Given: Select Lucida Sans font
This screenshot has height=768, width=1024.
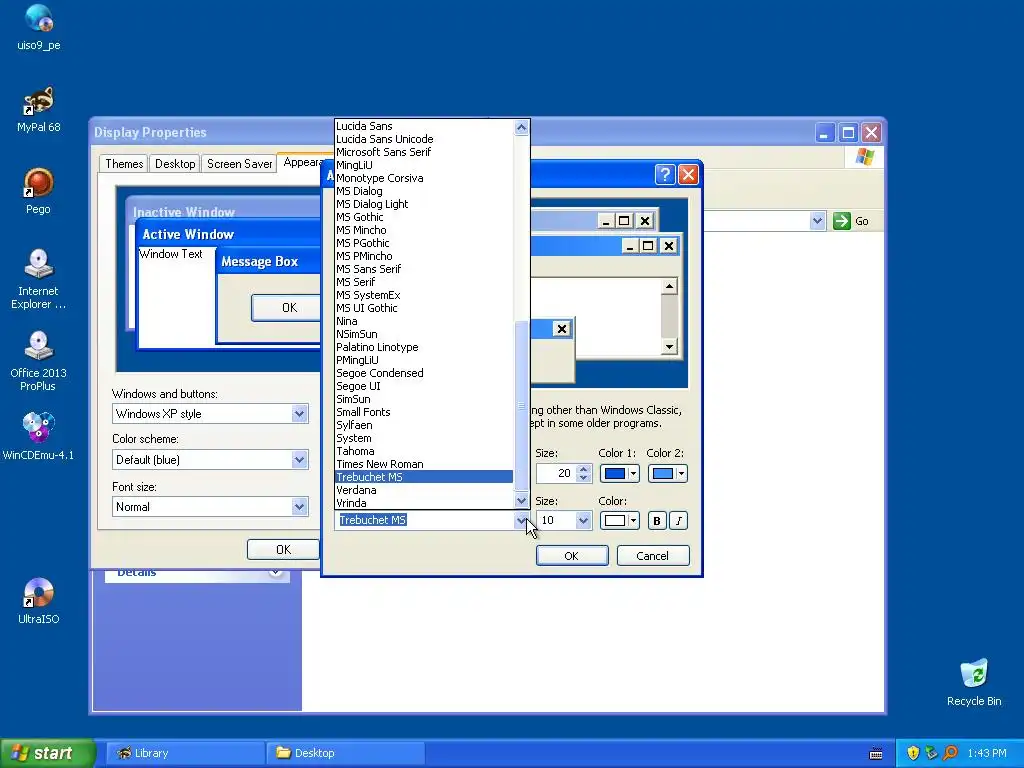Looking at the screenshot, I should point(424,126).
